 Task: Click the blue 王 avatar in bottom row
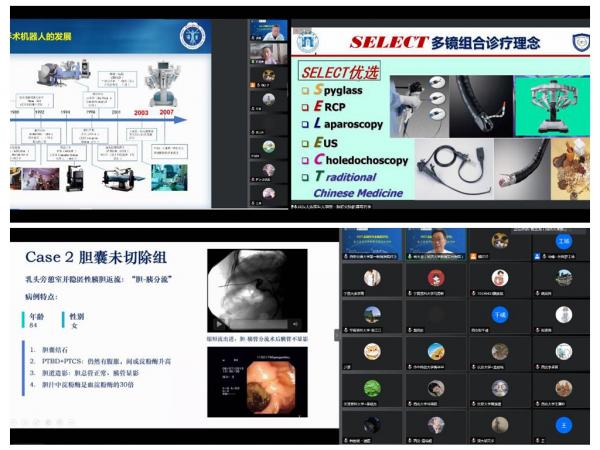pos(564,424)
